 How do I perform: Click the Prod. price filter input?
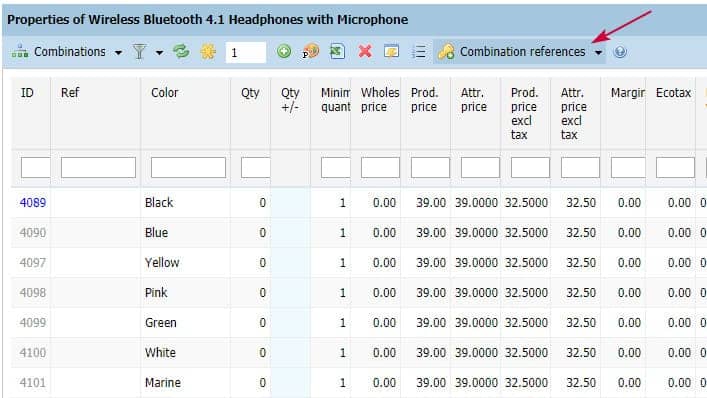430,167
